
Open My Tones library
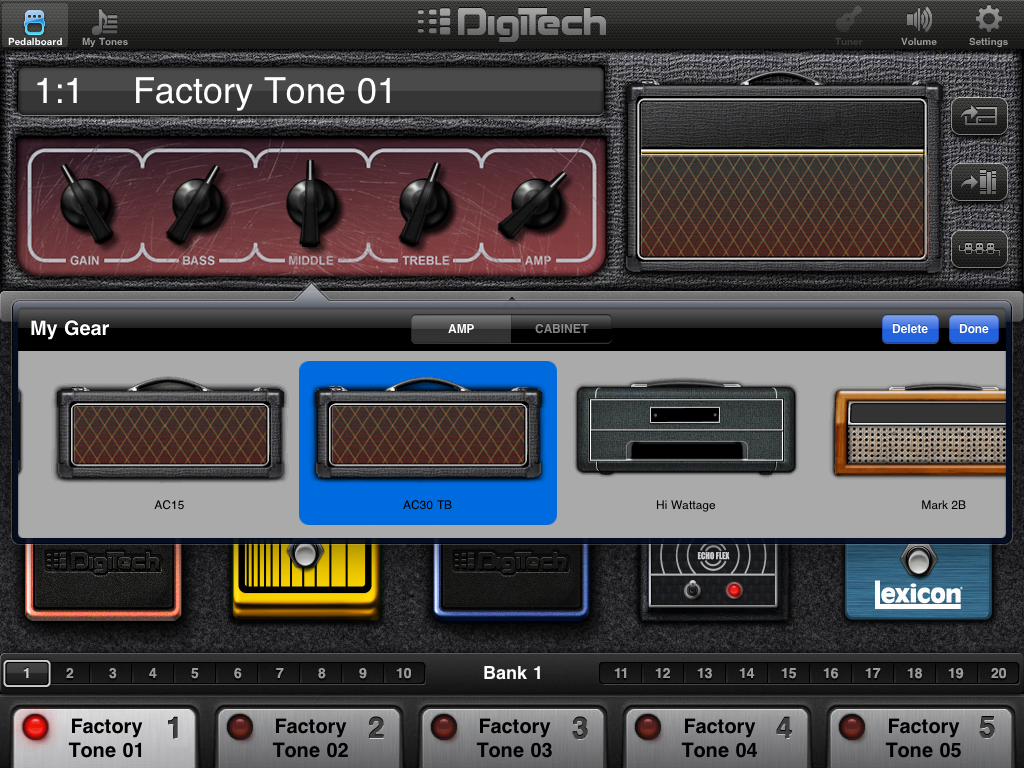click(x=104, y=26)
